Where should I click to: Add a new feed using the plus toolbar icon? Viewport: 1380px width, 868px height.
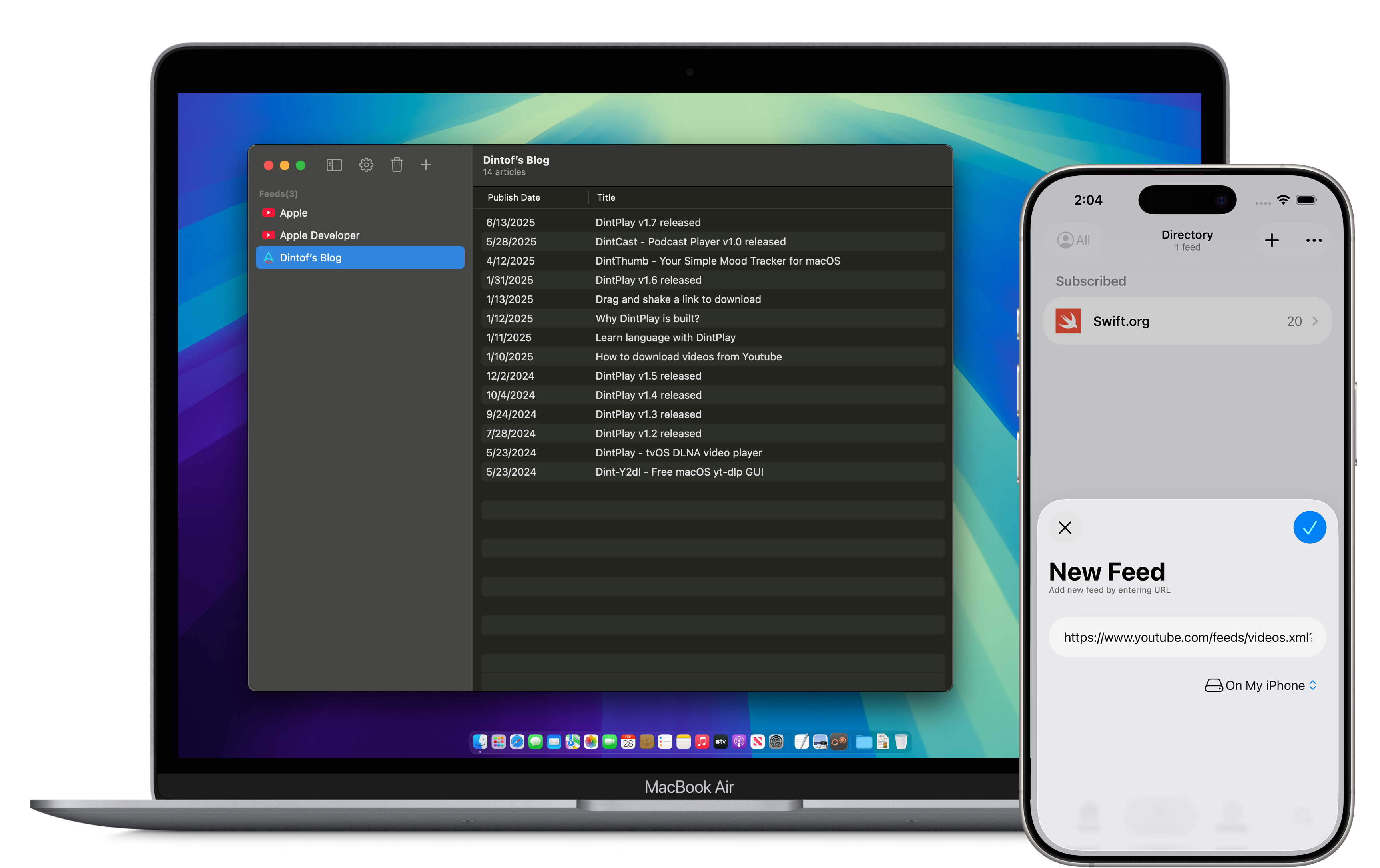tap(427, 165)
